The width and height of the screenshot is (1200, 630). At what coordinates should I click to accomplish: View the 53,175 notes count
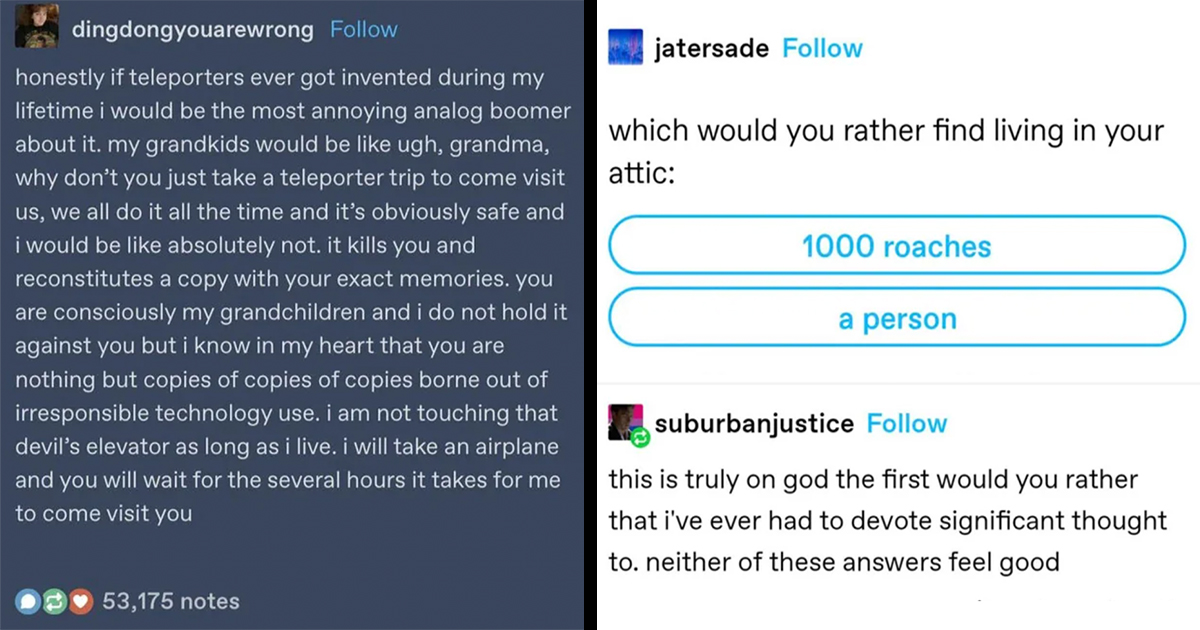click(x=171, y=602)
